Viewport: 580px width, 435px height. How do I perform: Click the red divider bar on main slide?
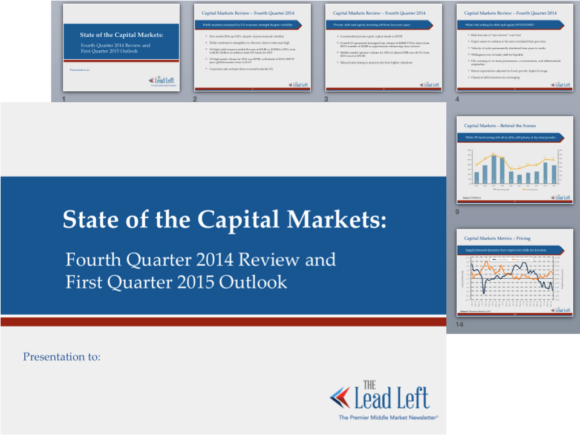tap(223, 321)
